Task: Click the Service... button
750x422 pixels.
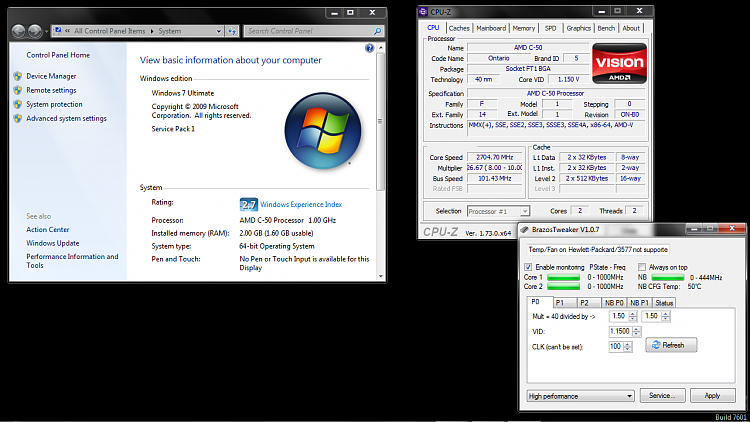Action: (662, 396)
